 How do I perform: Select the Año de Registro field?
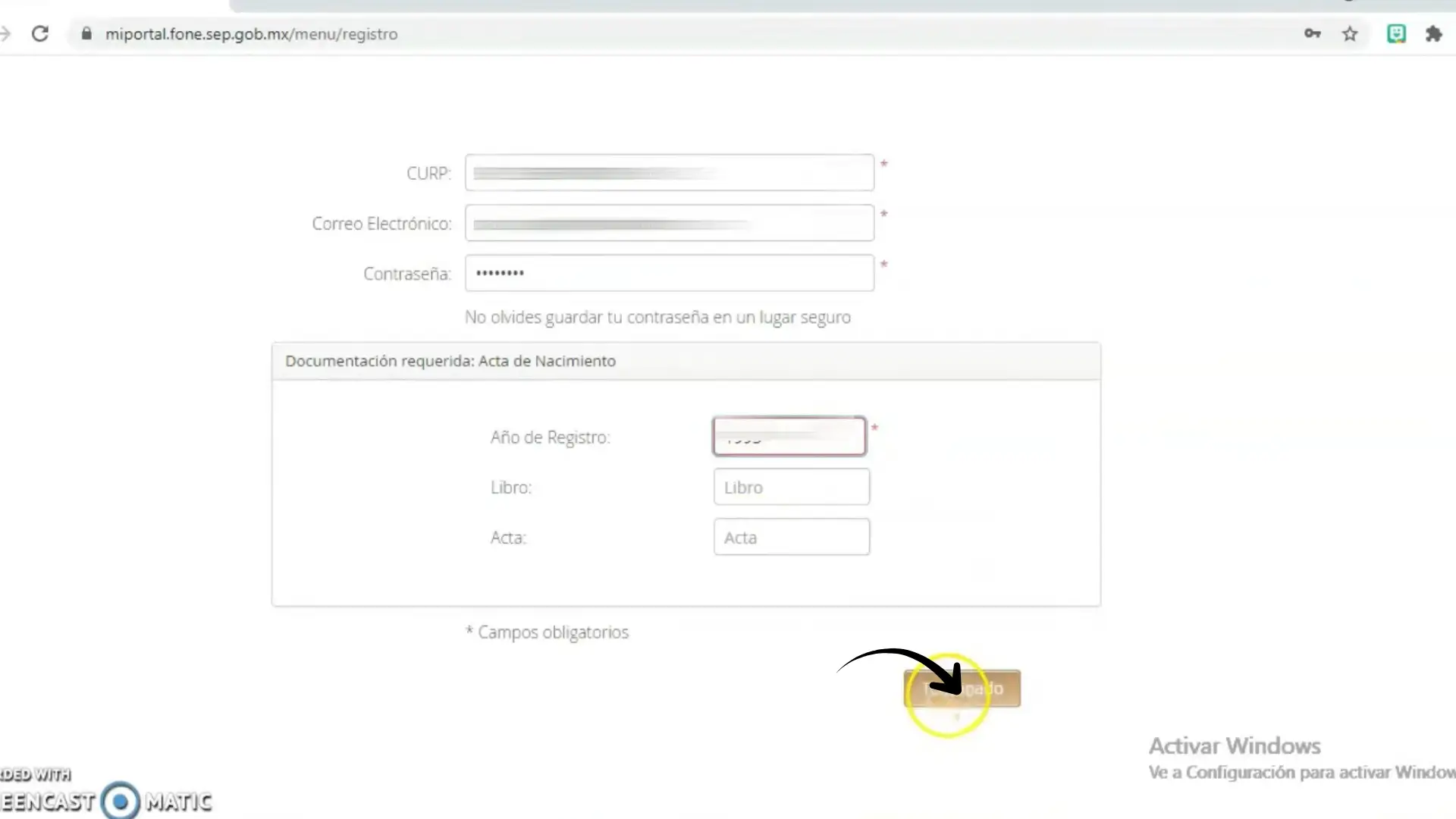(x=789, y=437)
